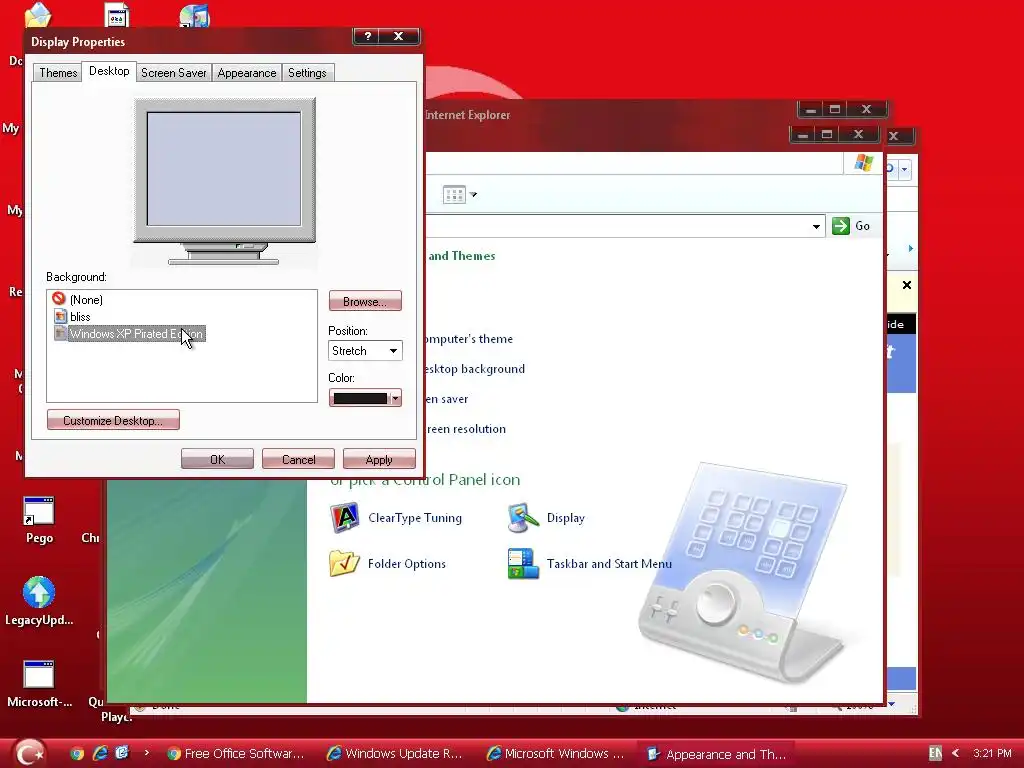
Task: Switch to the Screen Saver tab
Action: coord(174,72)
